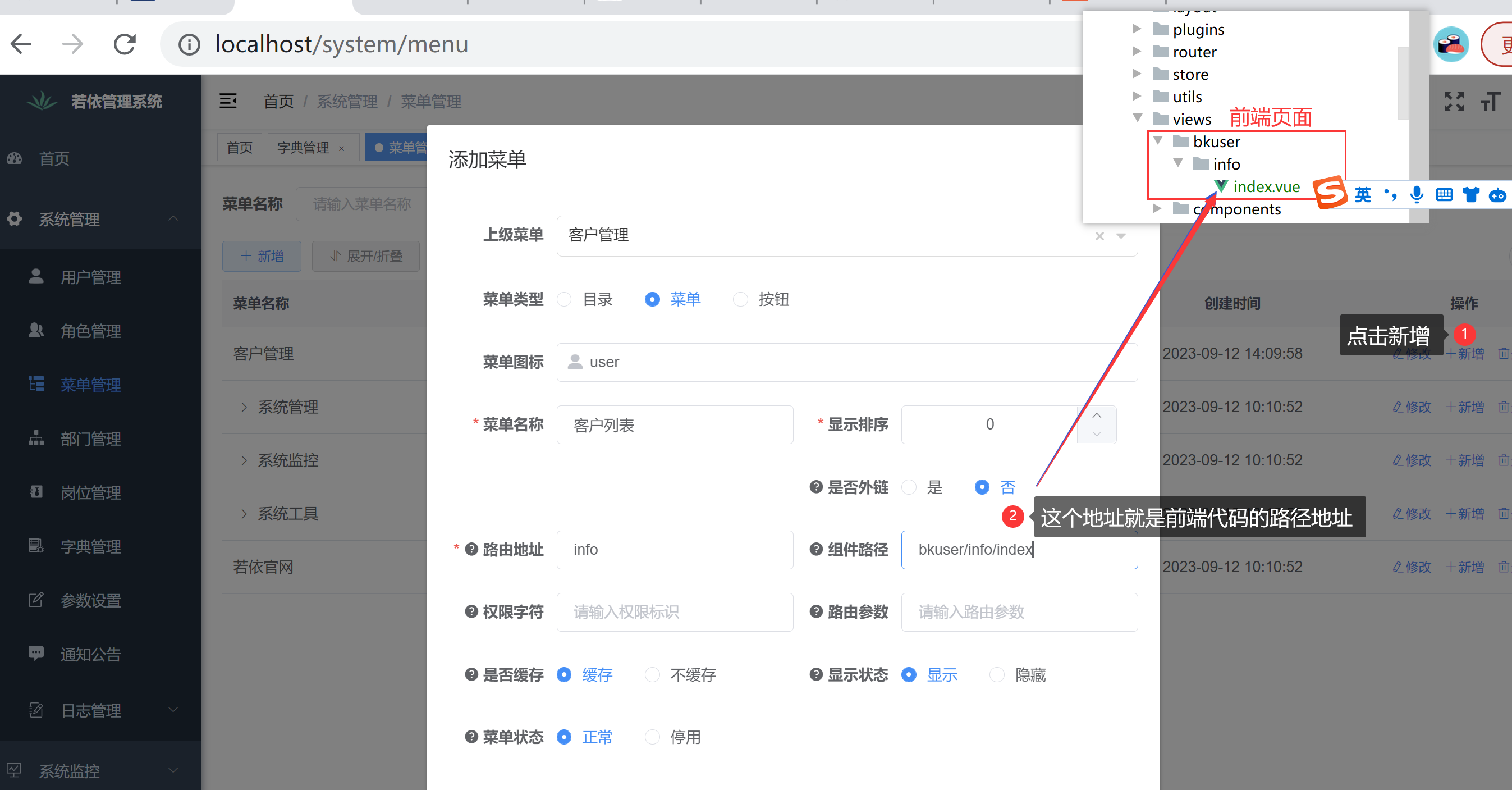The width and height of the screenshot is (1512, 790).
Task: Click the font size icon in top bar
Action: pos(1490,102)
